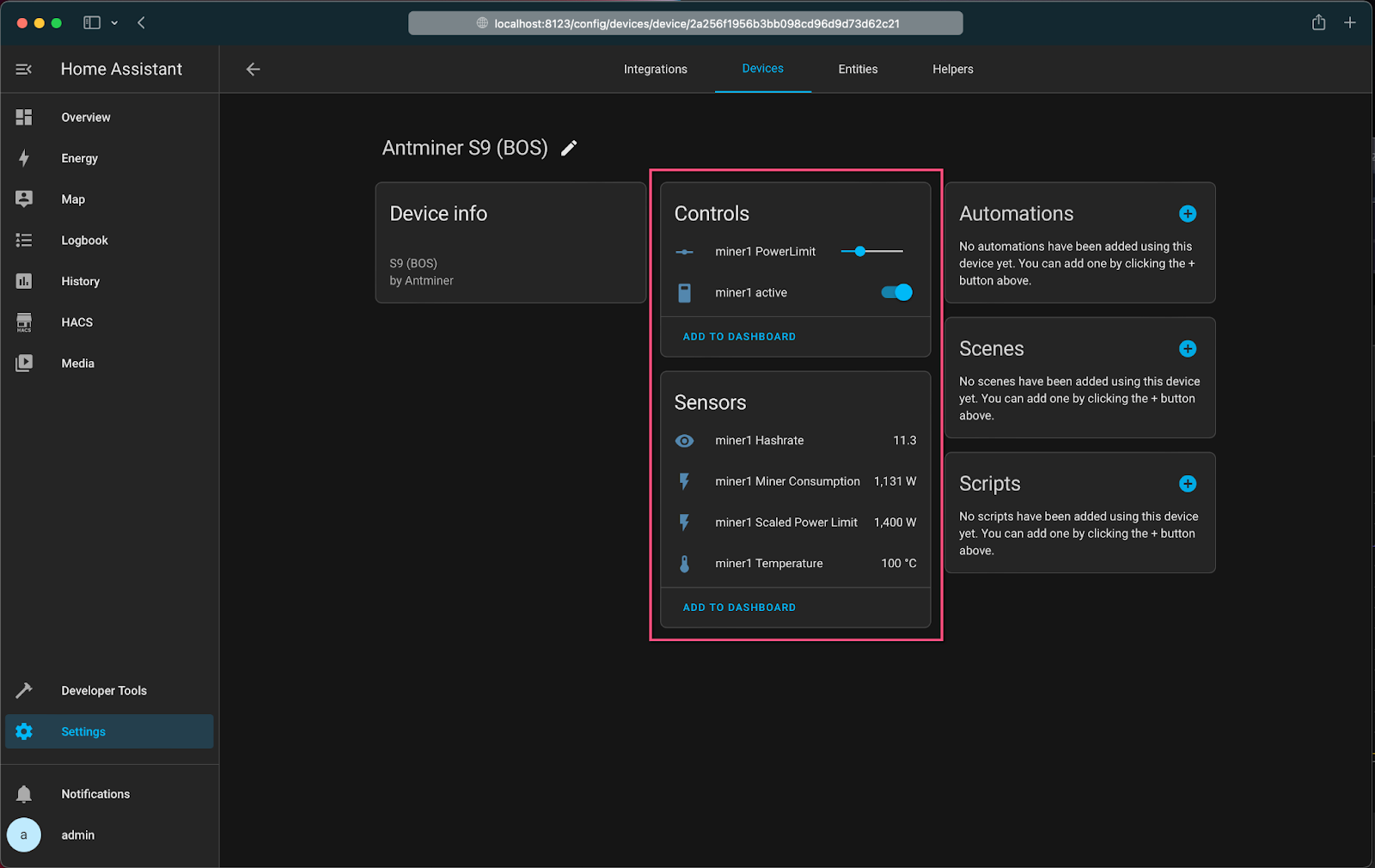Click the Media sidebar label
This screenshot has height=868, width=1375.
pos(77,364)
